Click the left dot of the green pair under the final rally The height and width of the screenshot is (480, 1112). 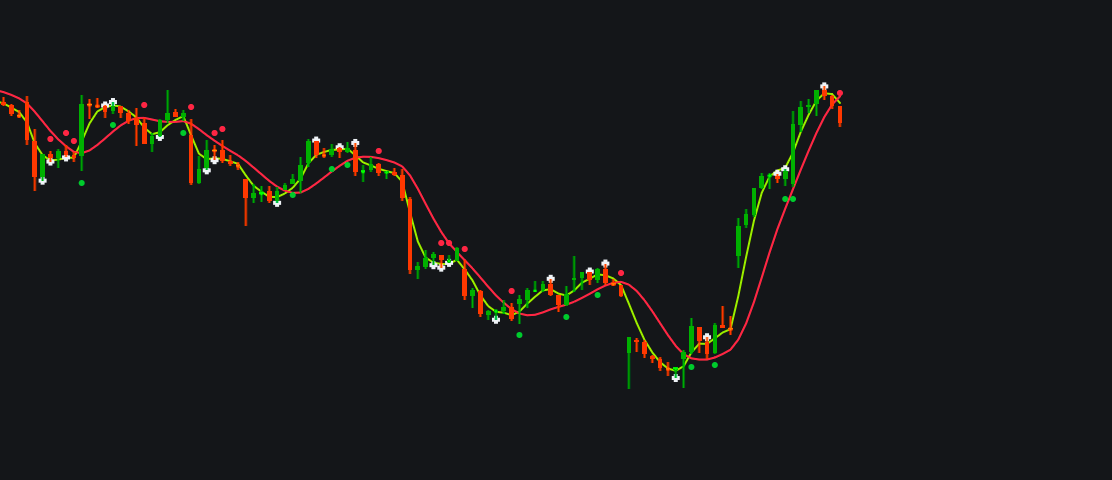point(785,199)
